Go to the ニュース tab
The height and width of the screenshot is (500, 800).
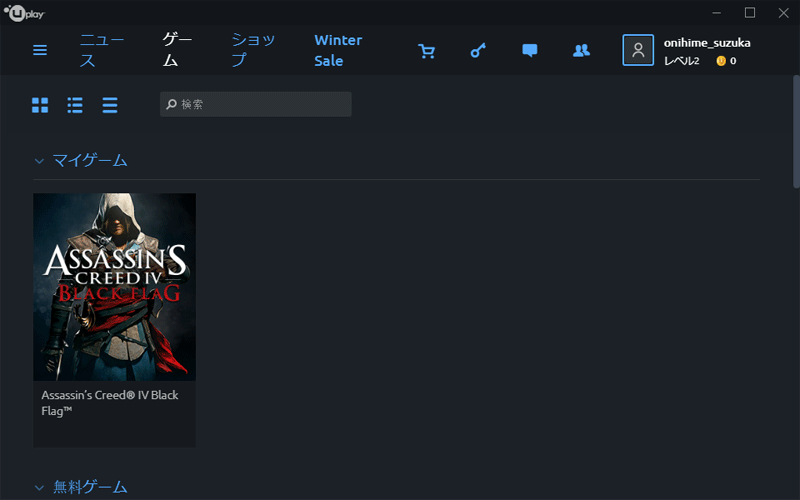pyautogui.click(x=102, y=50)
